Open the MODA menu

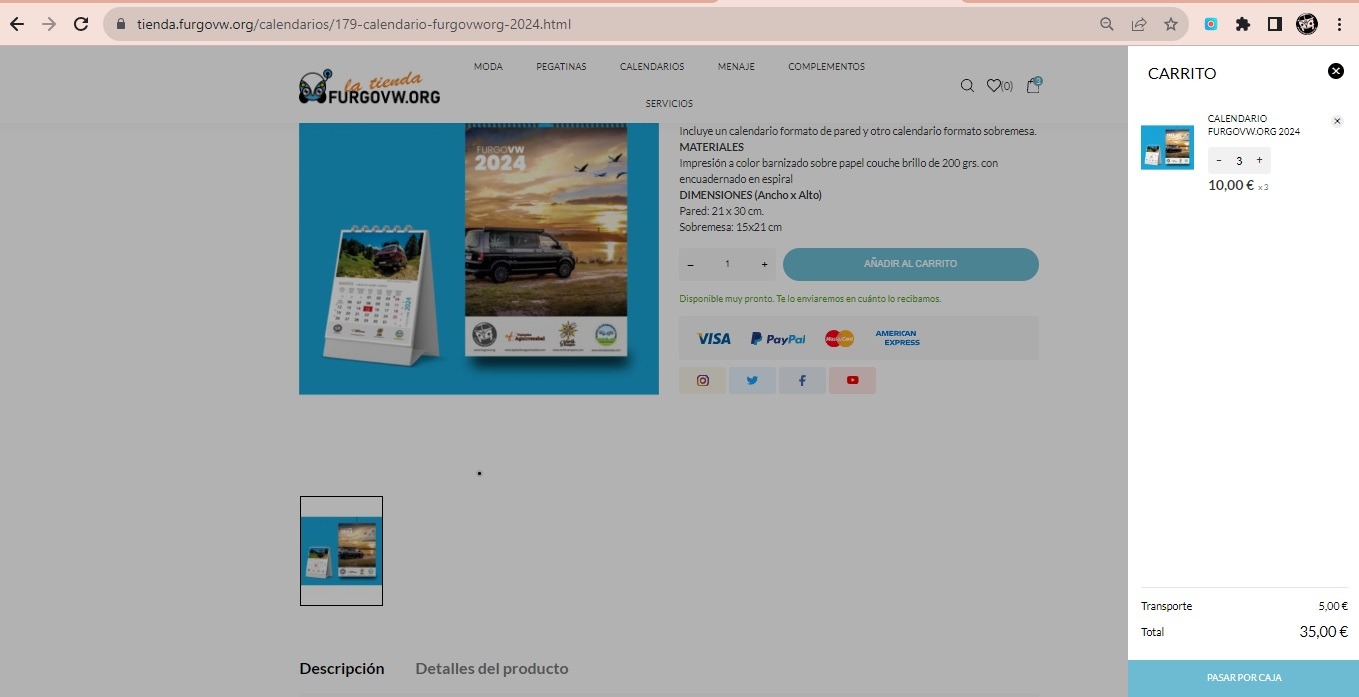point(488,67)
